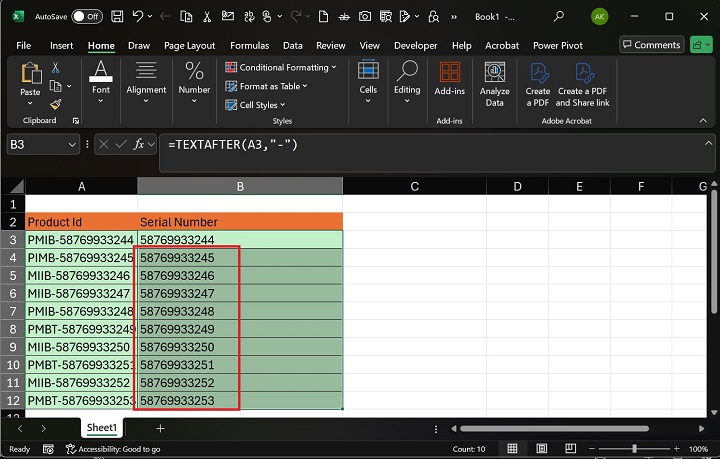Open the Formulas ribbon tab
The width and height of the screenshot is (720, 459).
coord(249,45)
